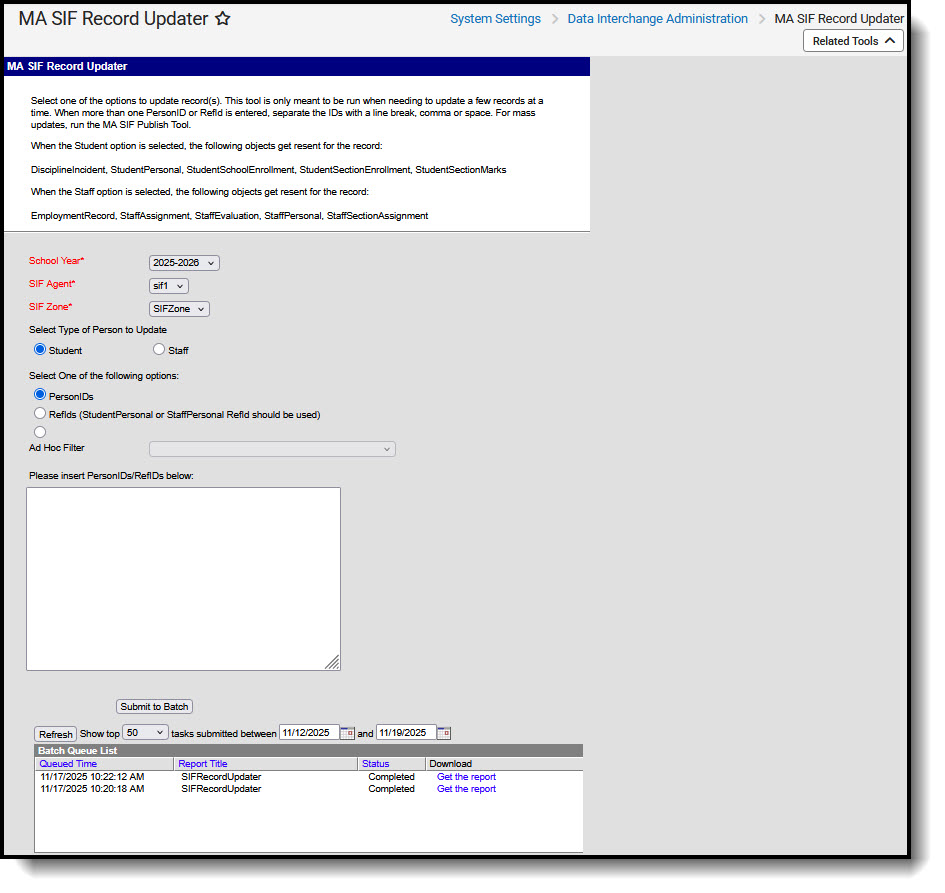Screen dimensions: 945x893
Task: Click inside the PersonIDs/RefIDs text area
Action: [x=183, y=578]
